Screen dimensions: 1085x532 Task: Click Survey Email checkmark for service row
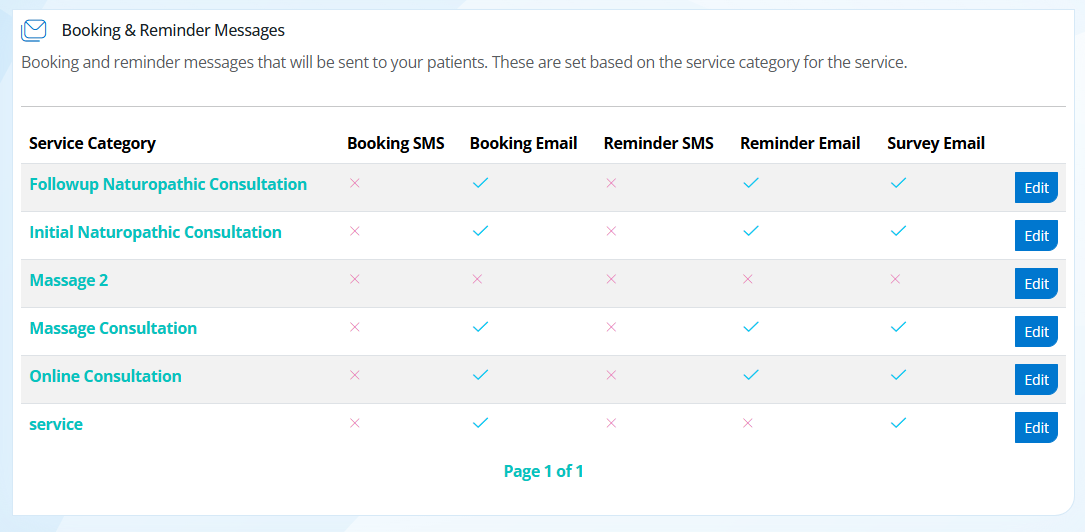pos(898,423)
